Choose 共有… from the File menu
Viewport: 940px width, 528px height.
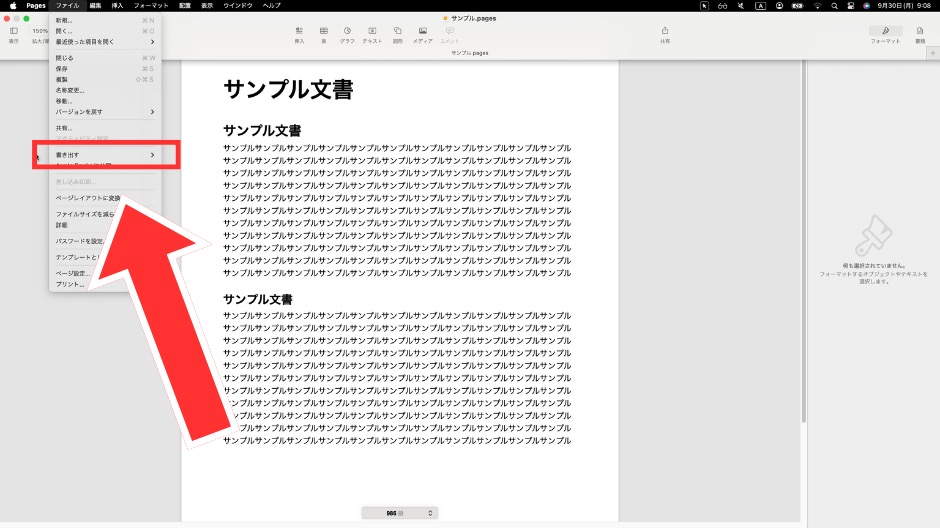point(105,128)
